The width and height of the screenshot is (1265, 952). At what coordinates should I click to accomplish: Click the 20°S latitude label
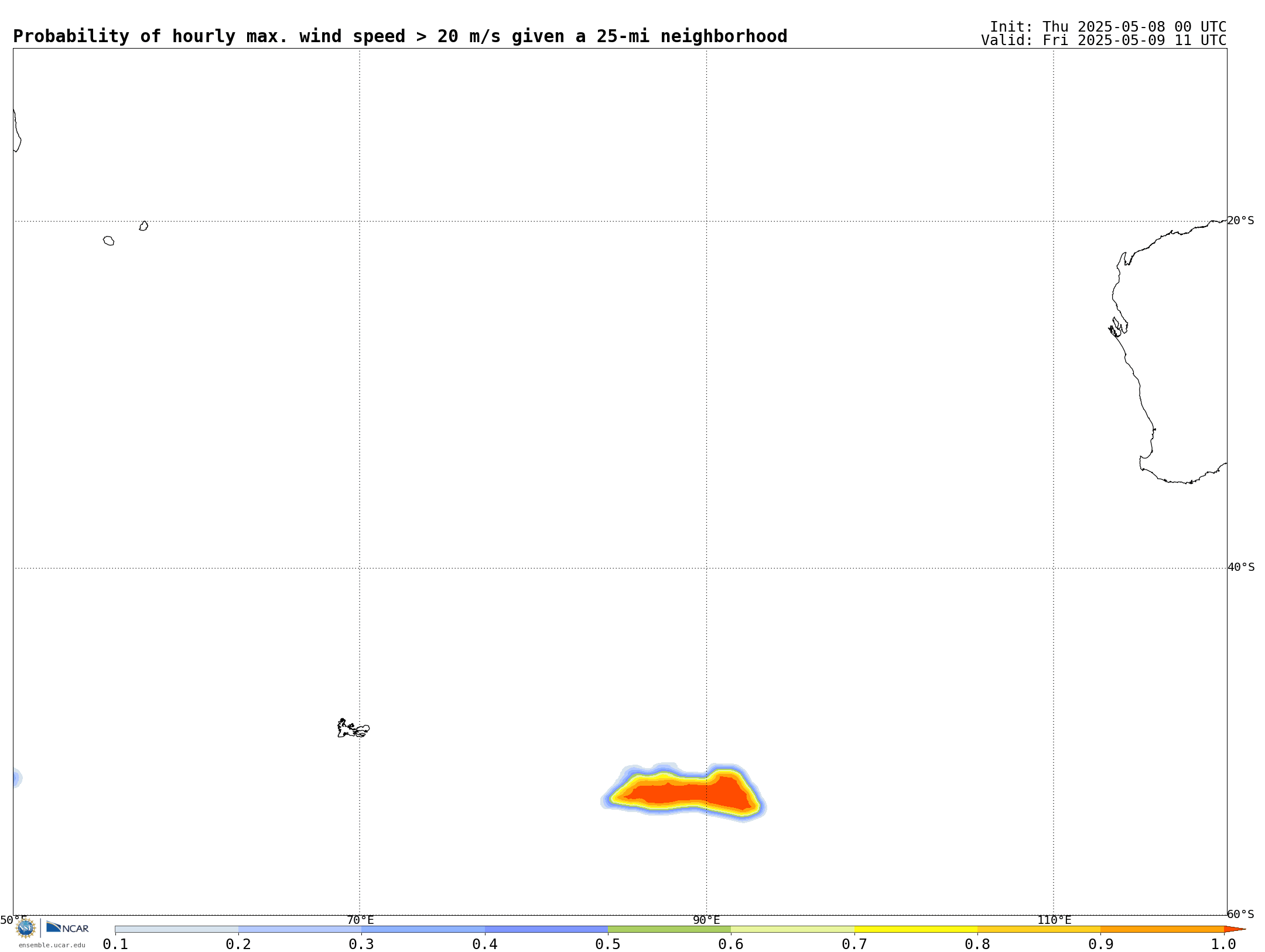1240,221
